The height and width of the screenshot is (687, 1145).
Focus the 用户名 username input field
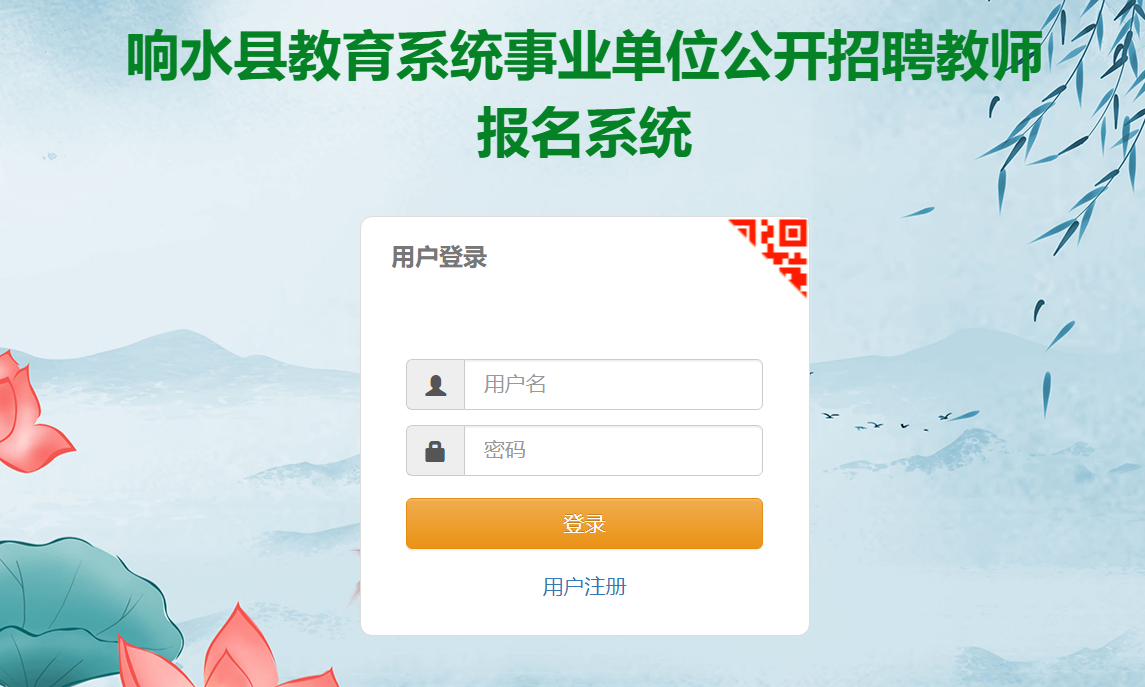tap(613, 385)
